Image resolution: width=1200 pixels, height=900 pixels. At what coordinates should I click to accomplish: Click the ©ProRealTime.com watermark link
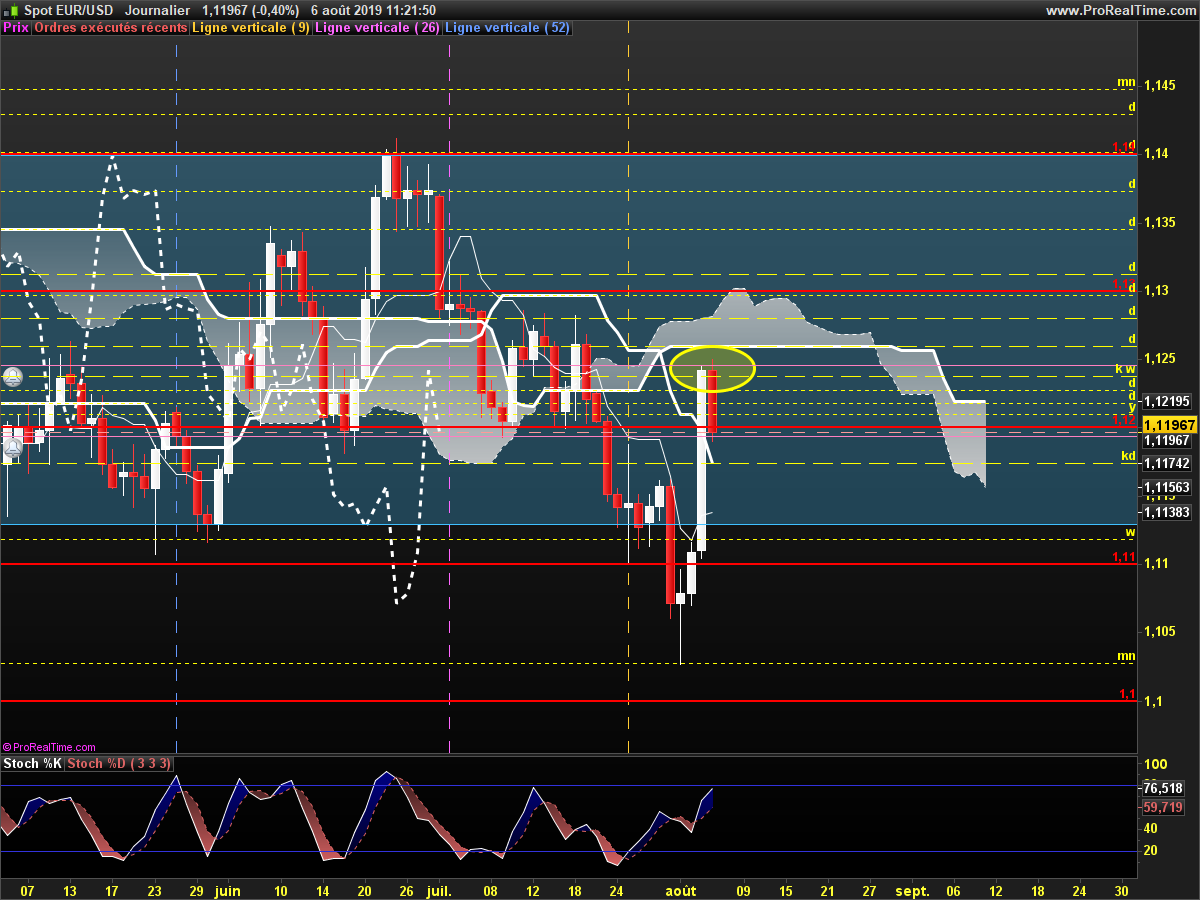(x=50, y=747)
